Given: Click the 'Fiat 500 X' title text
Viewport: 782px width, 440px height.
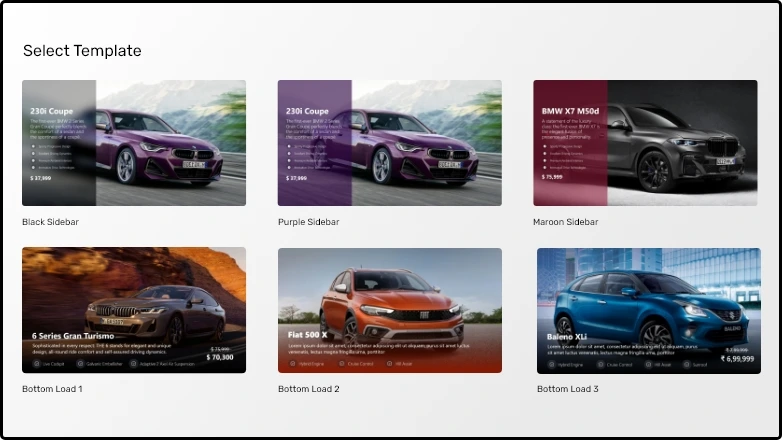Looking at the screenshot, I should pyautogui.click(x=307, y=335).
